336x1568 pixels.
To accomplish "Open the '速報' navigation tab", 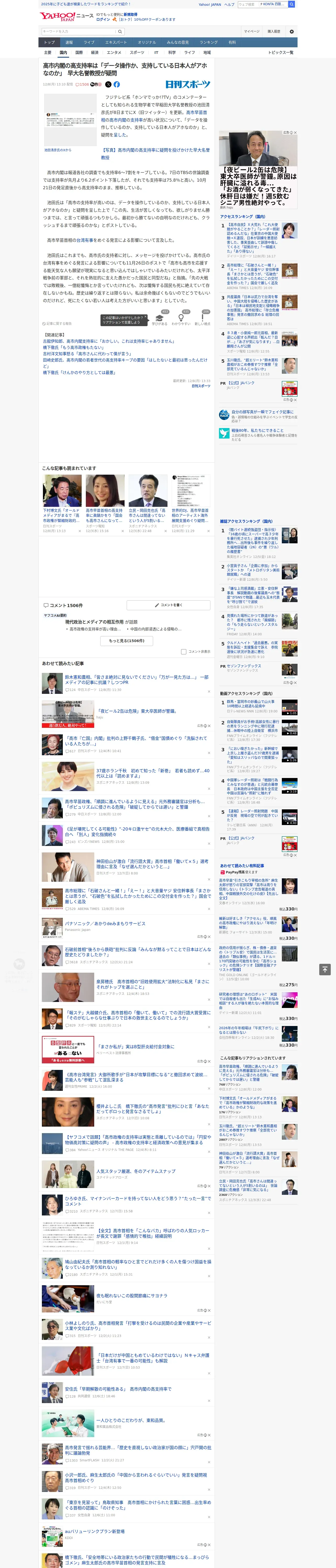I will (69, 43).
